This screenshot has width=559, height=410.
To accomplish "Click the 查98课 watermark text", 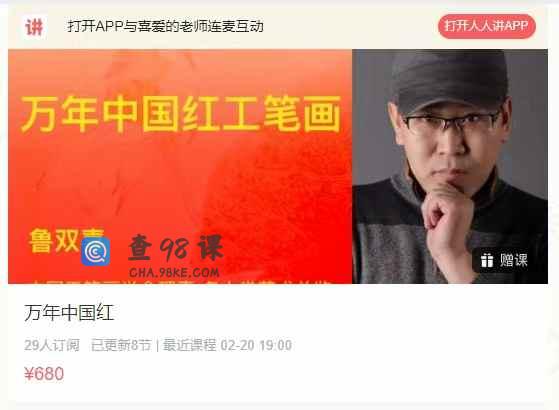I will coord(175,248).
